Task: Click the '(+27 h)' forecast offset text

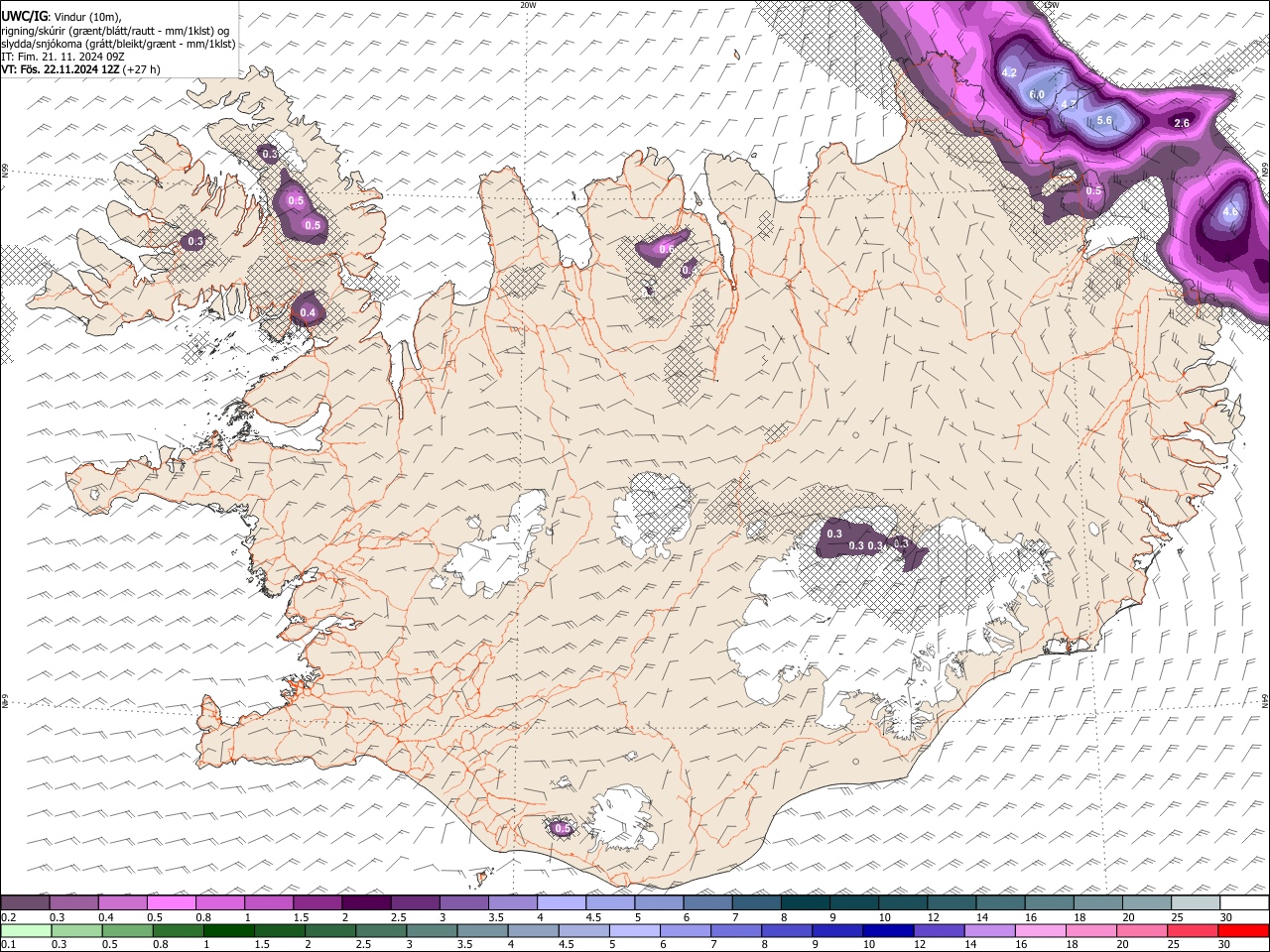Action: pyautogui.click(x=142, y=69)
